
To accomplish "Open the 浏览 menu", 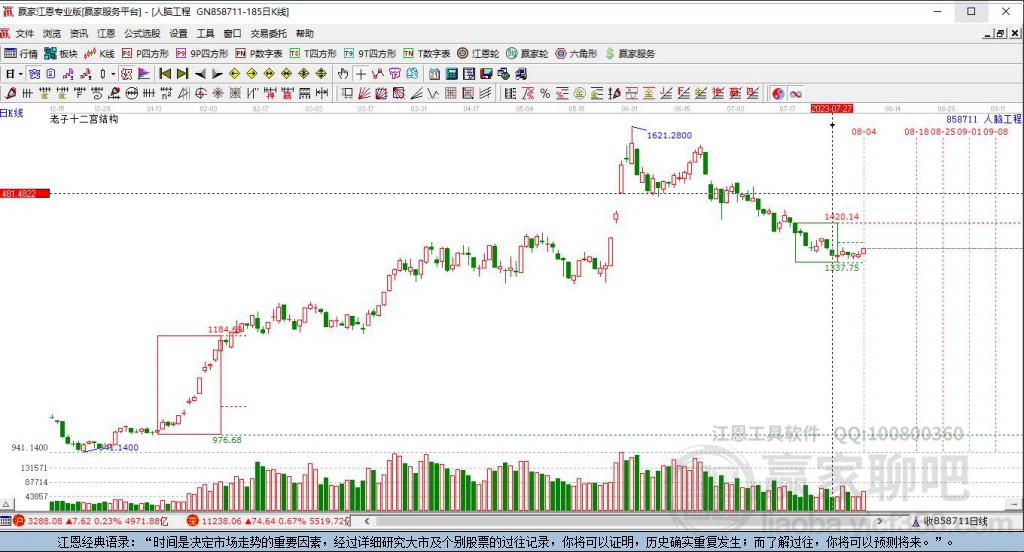I will [52, 33].
